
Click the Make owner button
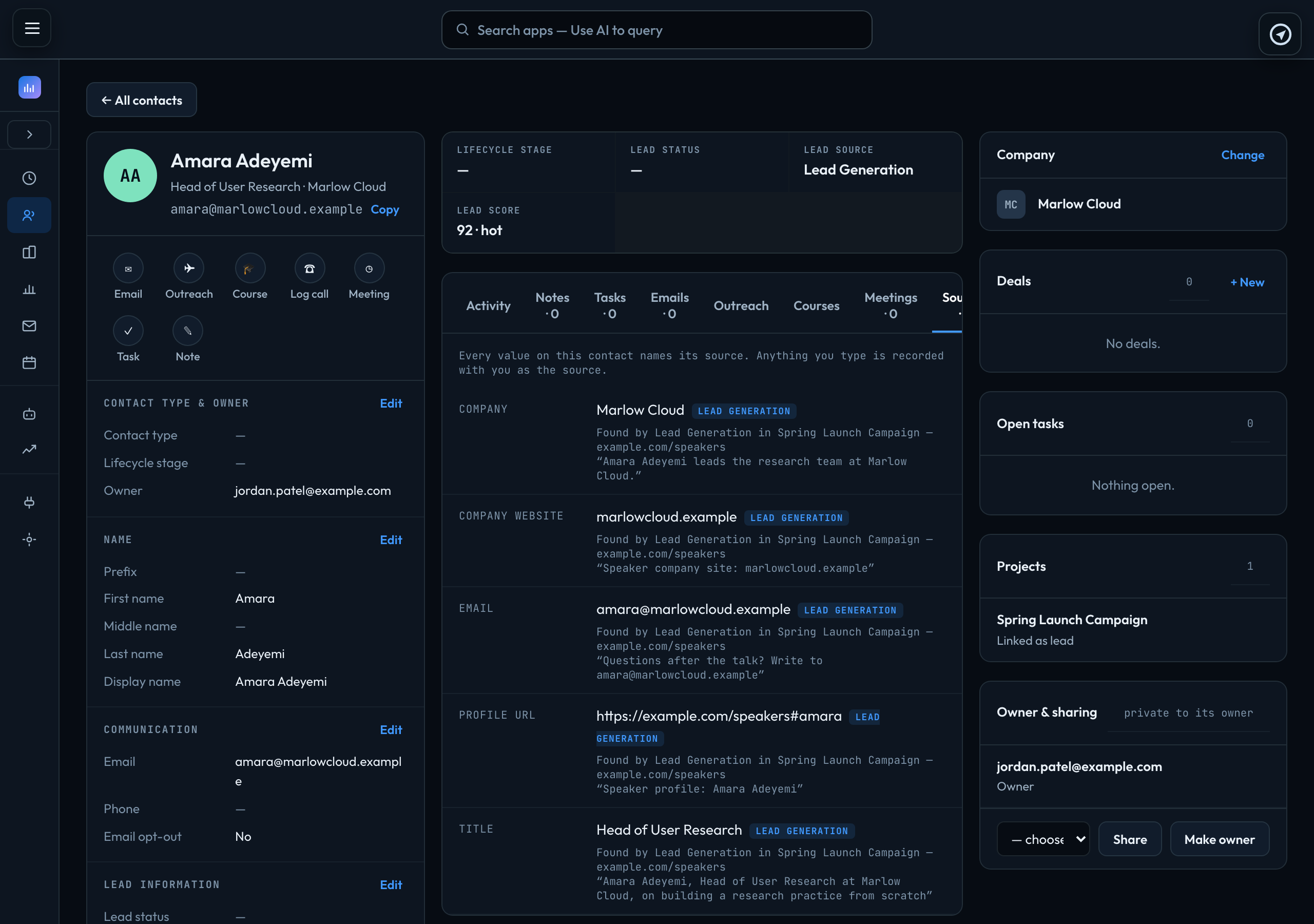click(1220, 839)
